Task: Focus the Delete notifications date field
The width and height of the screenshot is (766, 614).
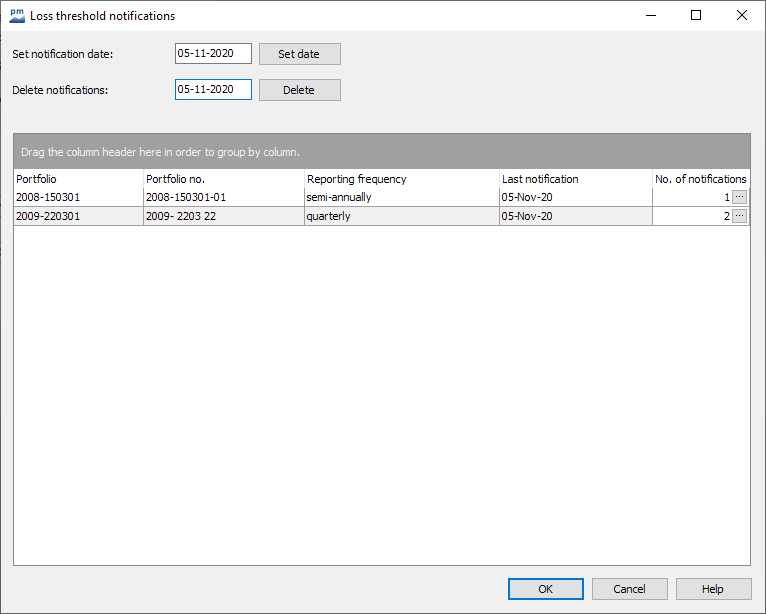Action: click(212, 90)
